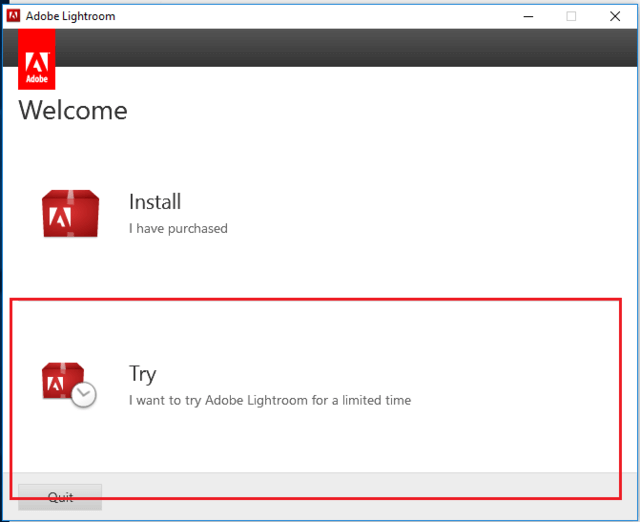Click the Welcome heading

pyautogui.click(x=73, y=110)
